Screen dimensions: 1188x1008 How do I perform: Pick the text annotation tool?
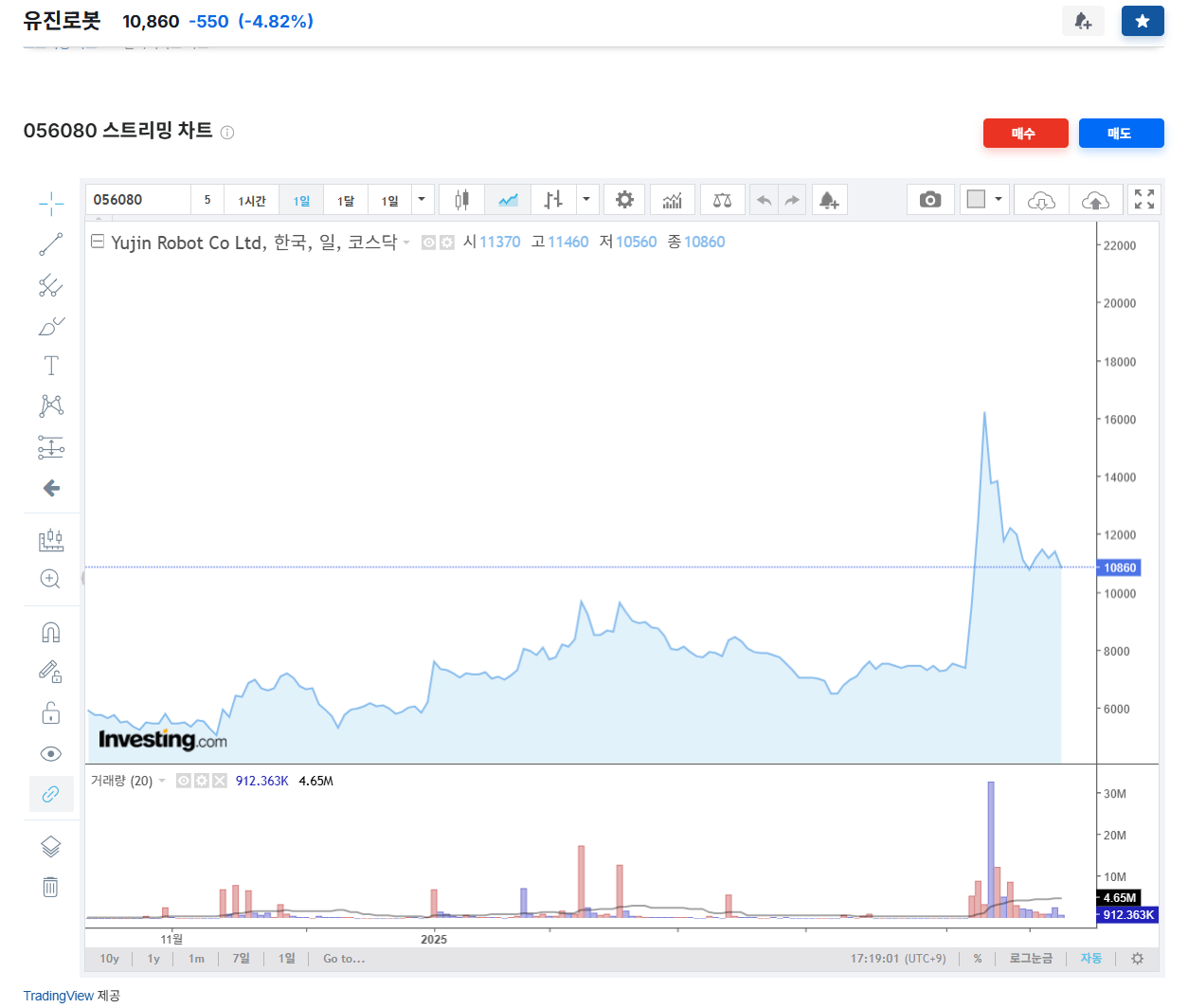coord(51,365)
